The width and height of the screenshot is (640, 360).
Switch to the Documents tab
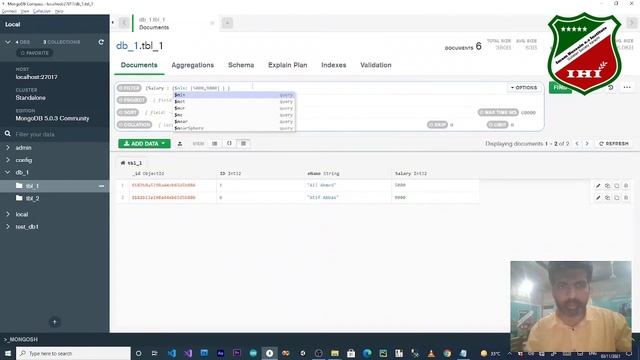coord(139,65)
